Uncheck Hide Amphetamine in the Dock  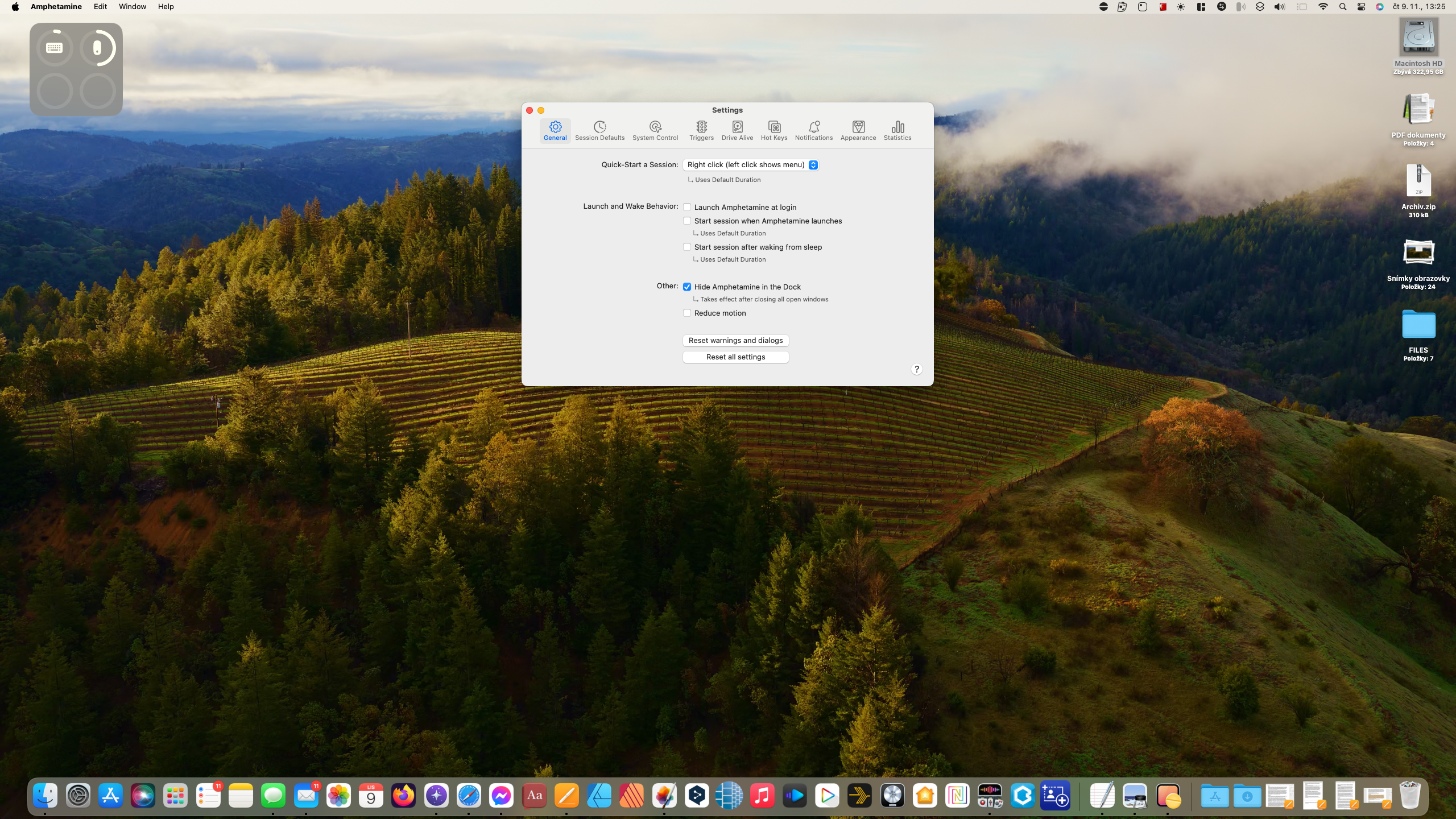pos(687,287)
